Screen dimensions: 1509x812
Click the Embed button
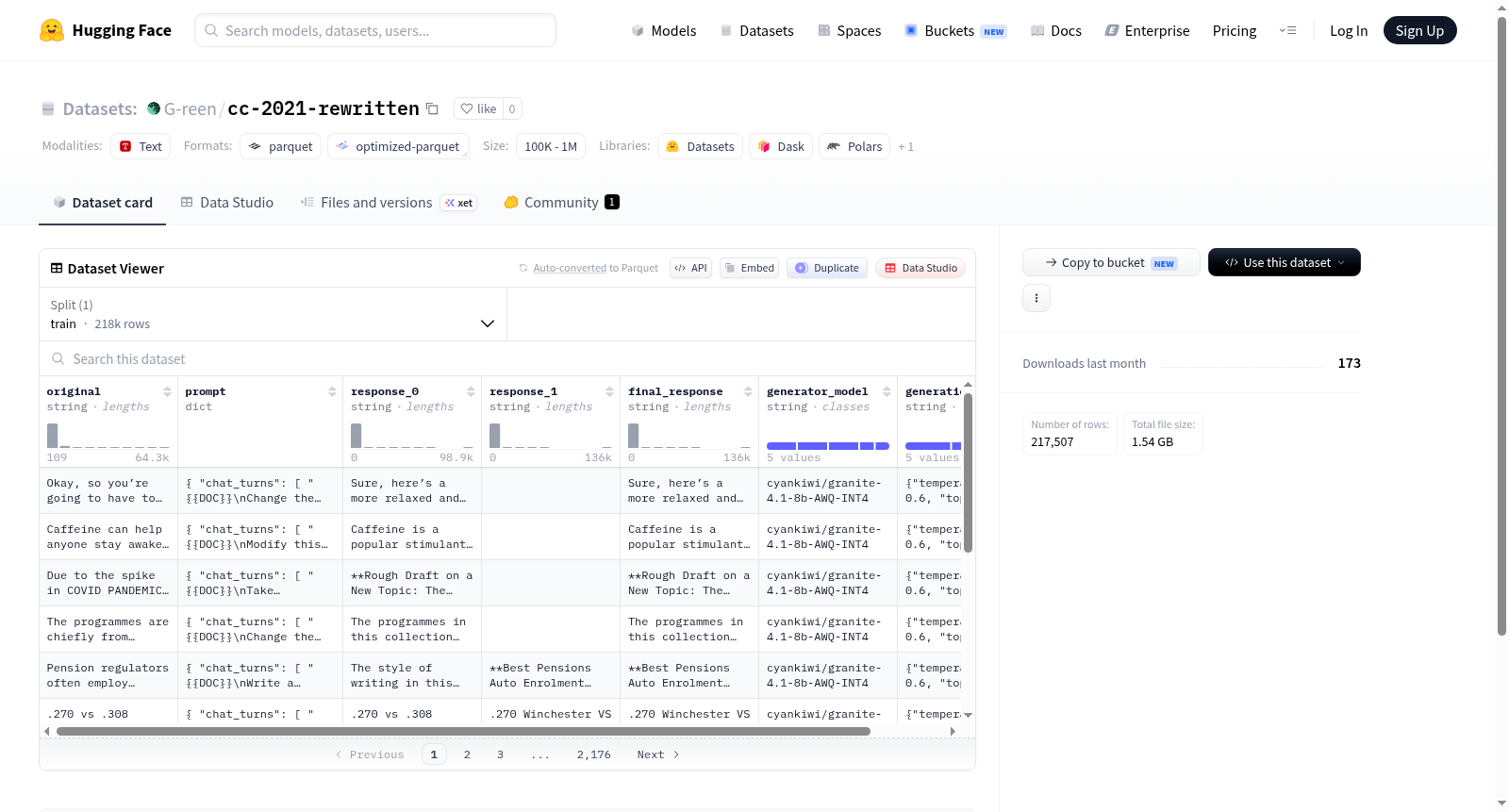749,268
